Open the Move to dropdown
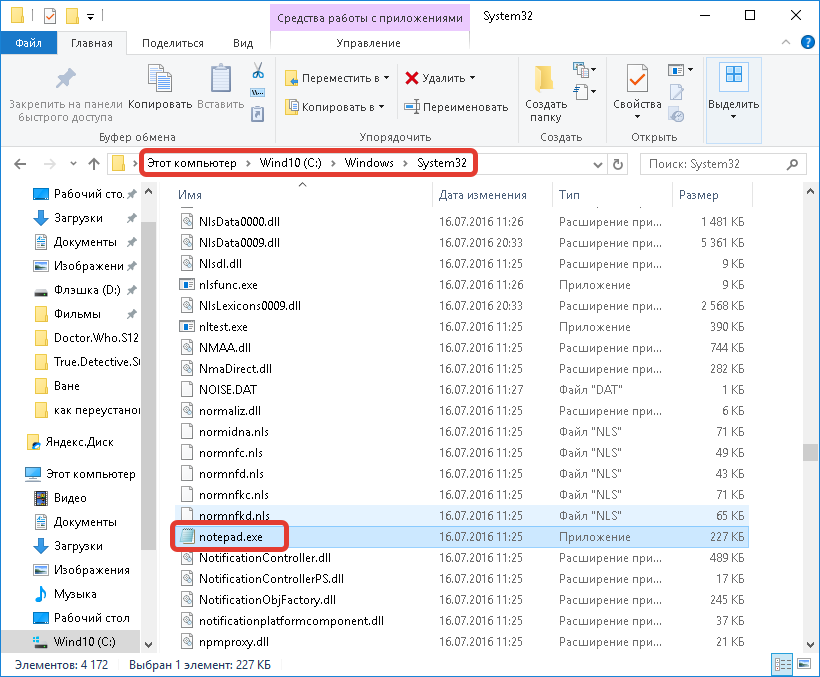This screenshot has height=677, width=820. [336, 78]
